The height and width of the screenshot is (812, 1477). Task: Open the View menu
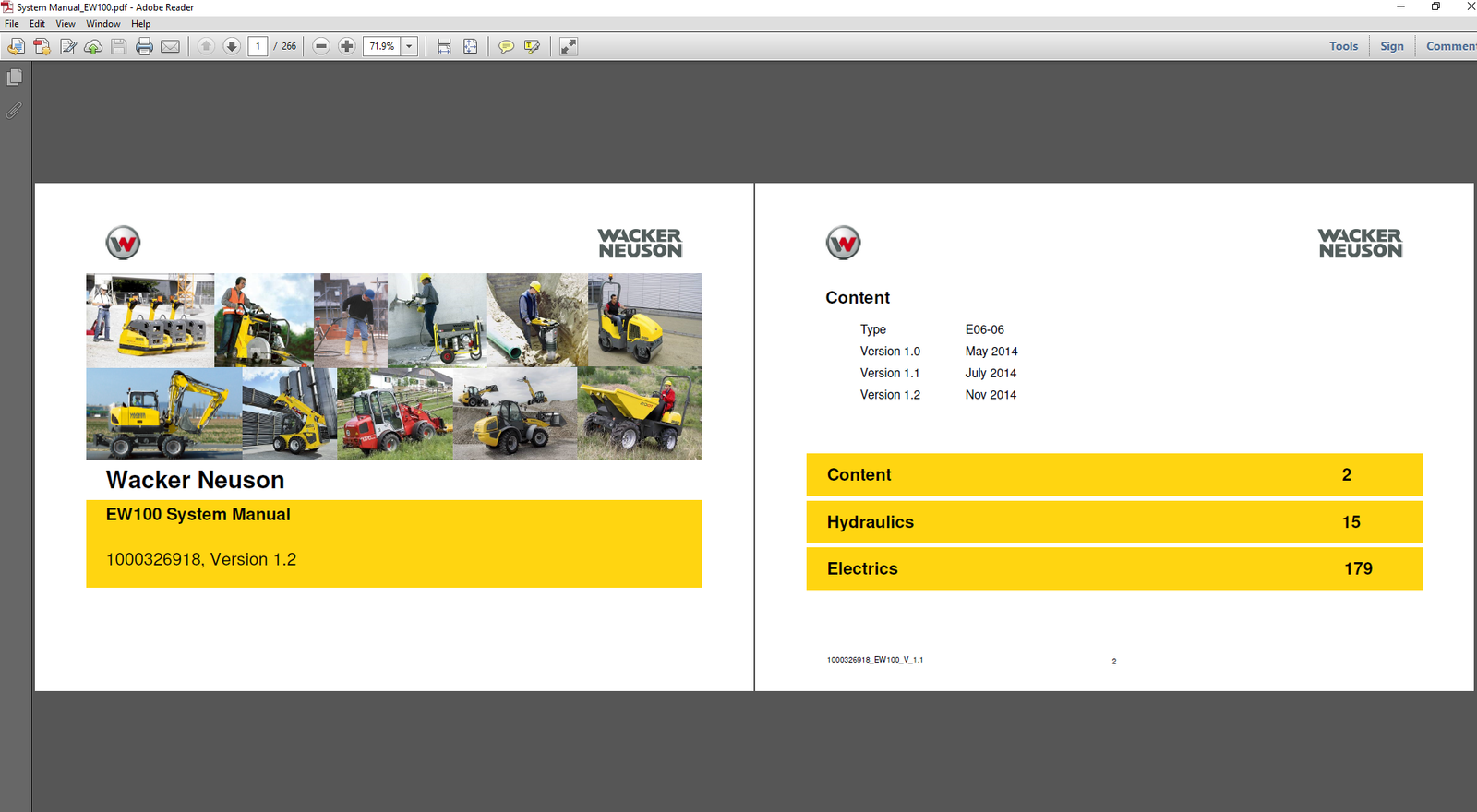(66, 24)
